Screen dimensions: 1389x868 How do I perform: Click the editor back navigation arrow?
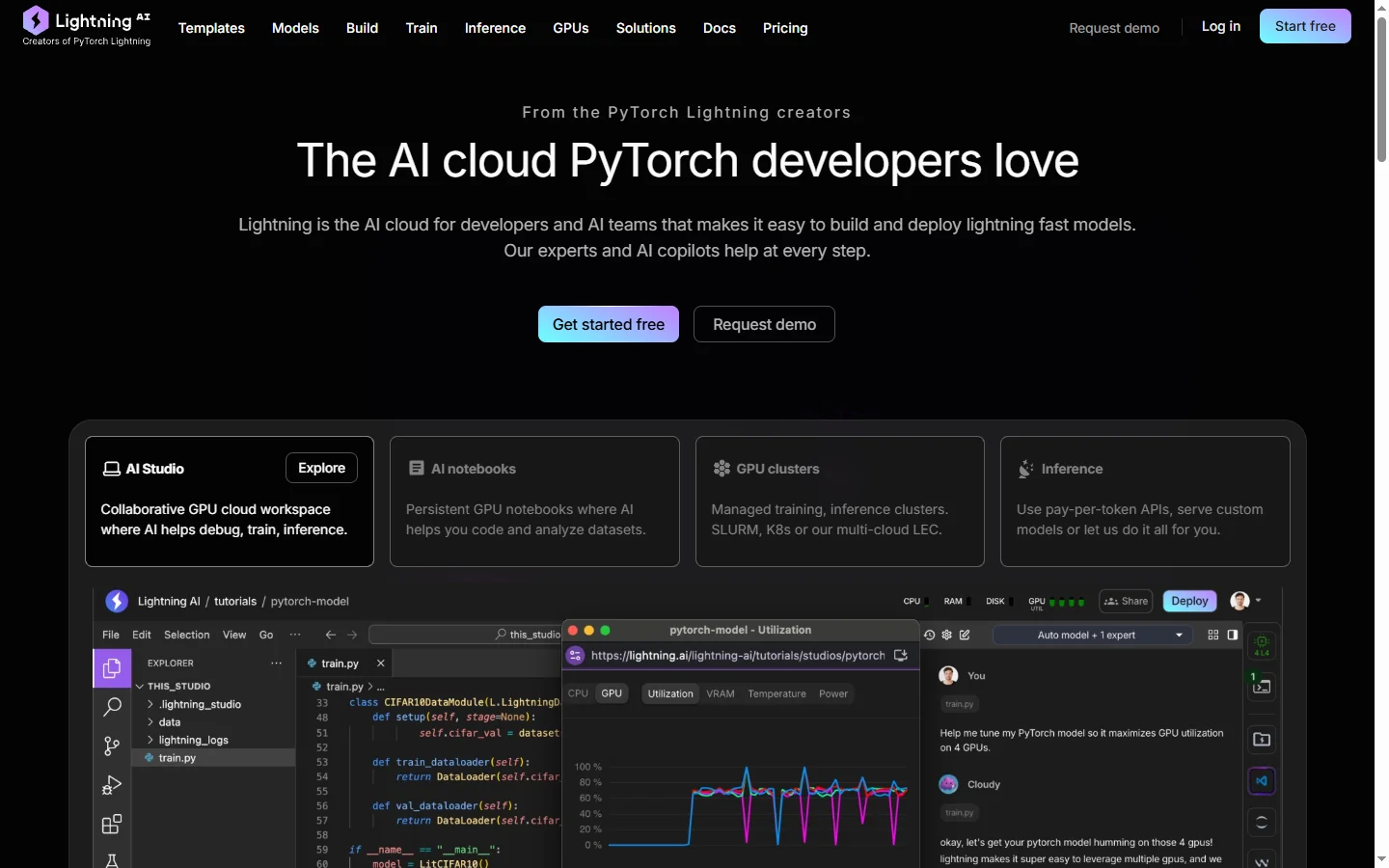[331, 635]
